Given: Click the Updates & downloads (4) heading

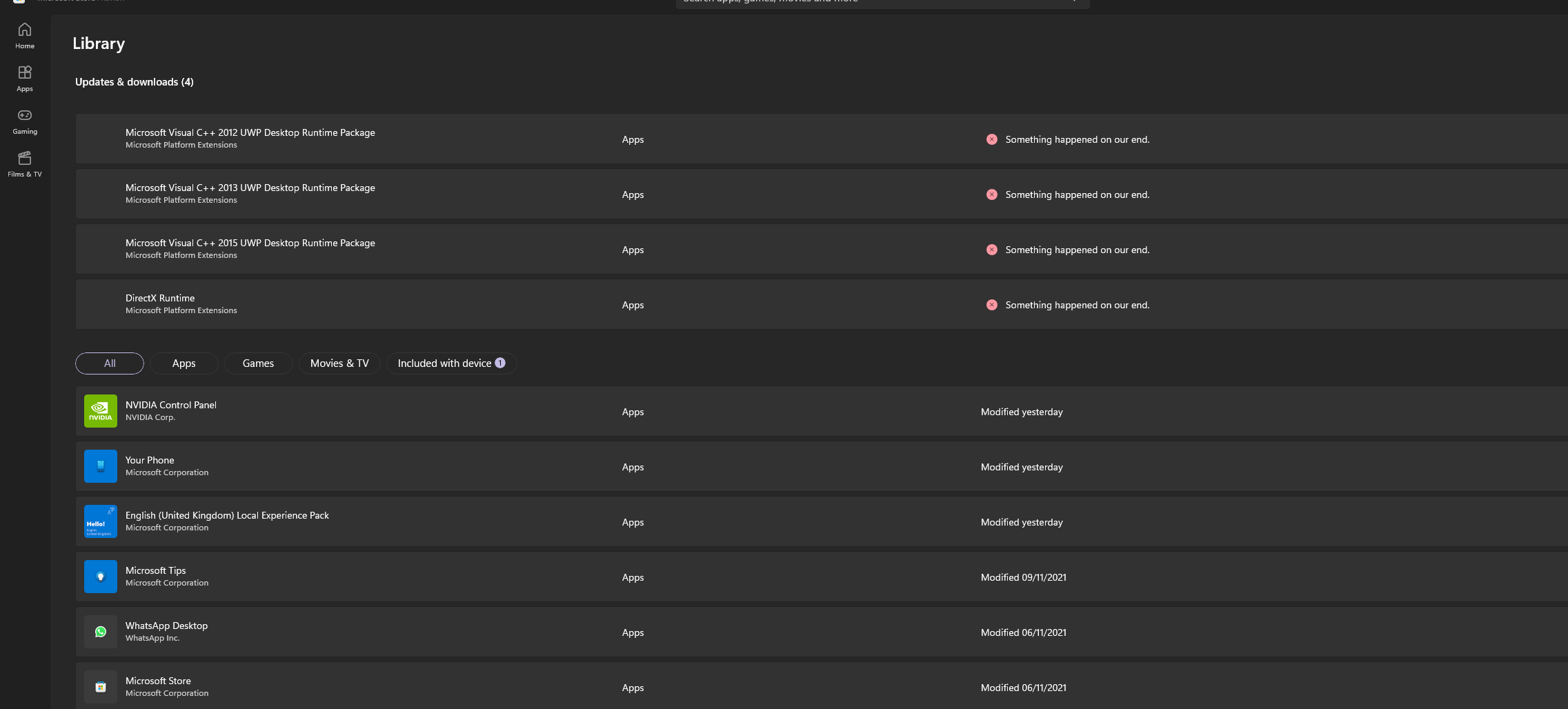Looking at the screenshot, I should 135,82.
